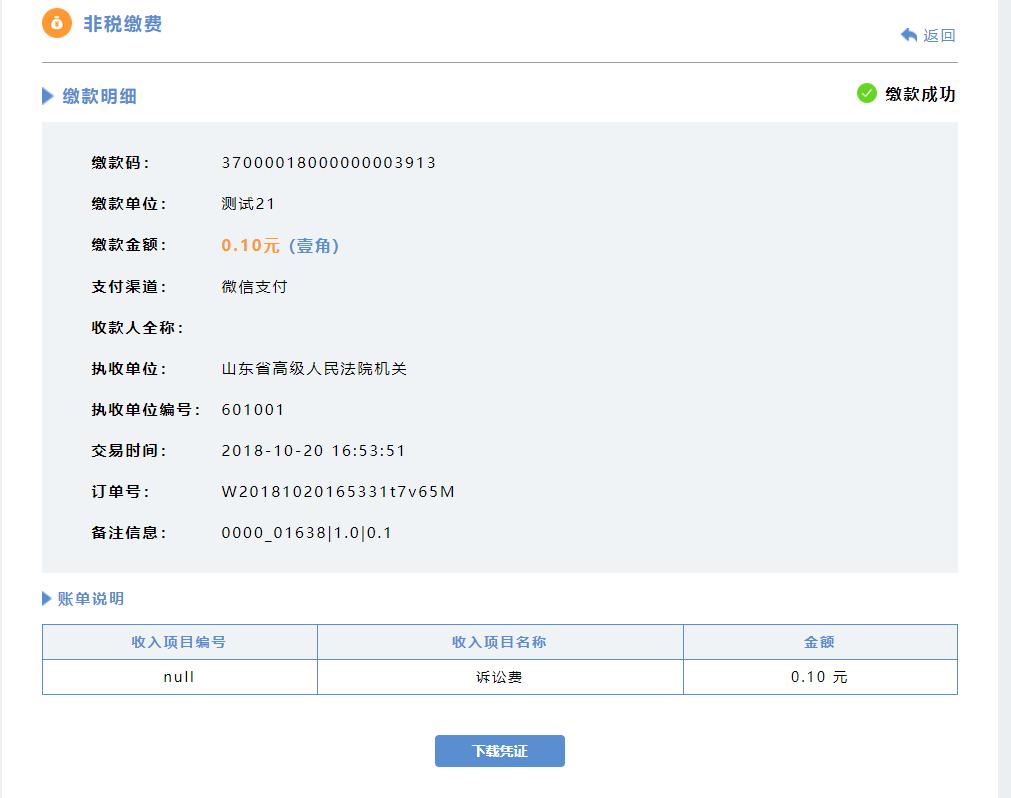Click the success badge next to payment status text
This screenshot has width=1011, height=798.
pos(866,94)
